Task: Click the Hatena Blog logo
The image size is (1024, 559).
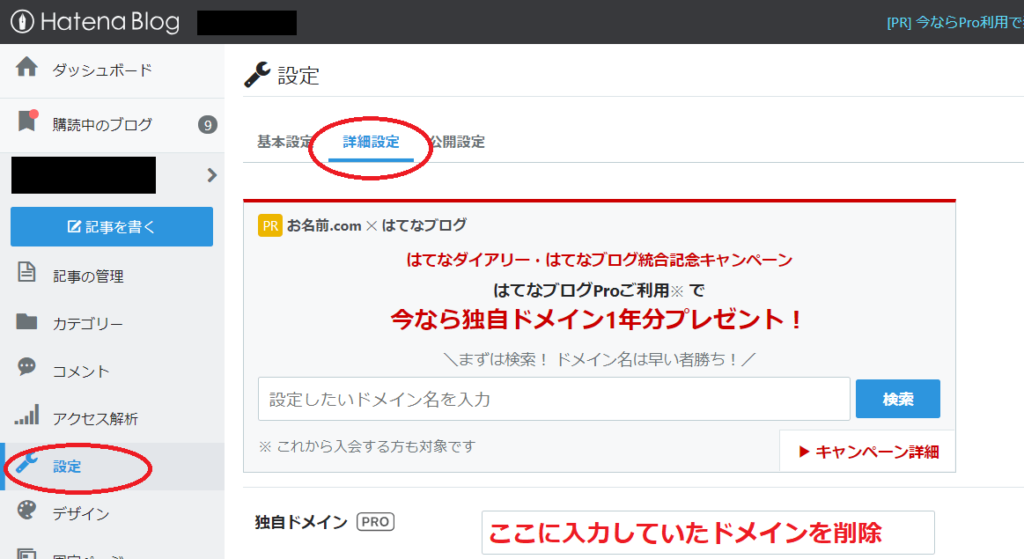Action: [95, 22]
